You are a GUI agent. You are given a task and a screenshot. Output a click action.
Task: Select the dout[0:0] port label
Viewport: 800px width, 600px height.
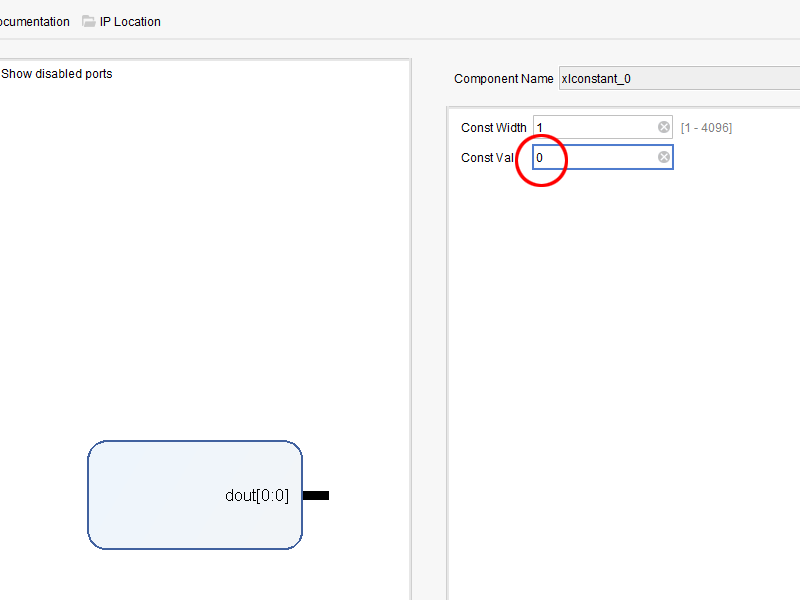point(257,495)
